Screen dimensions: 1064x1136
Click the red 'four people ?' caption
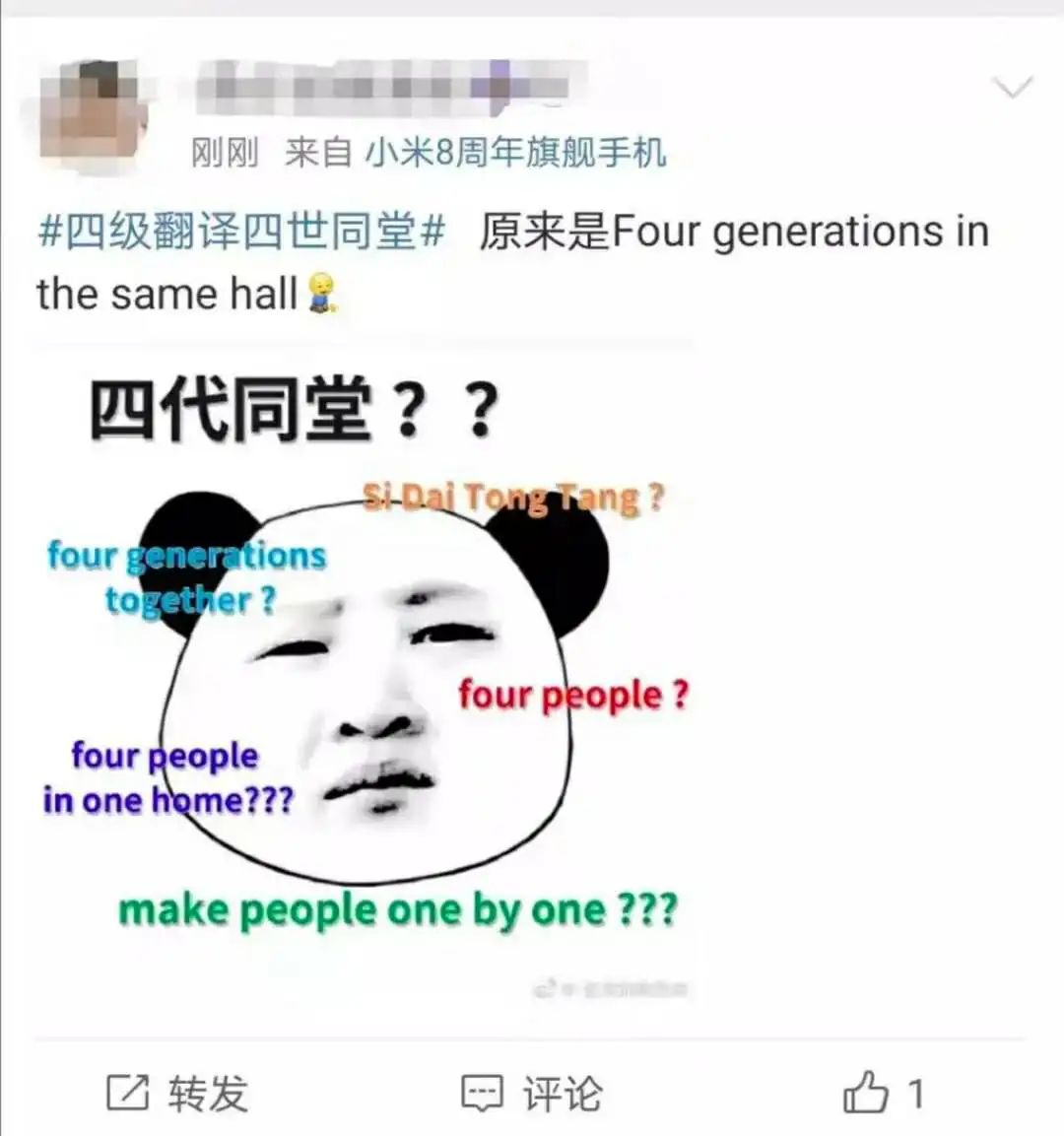[x=573, y=695]
